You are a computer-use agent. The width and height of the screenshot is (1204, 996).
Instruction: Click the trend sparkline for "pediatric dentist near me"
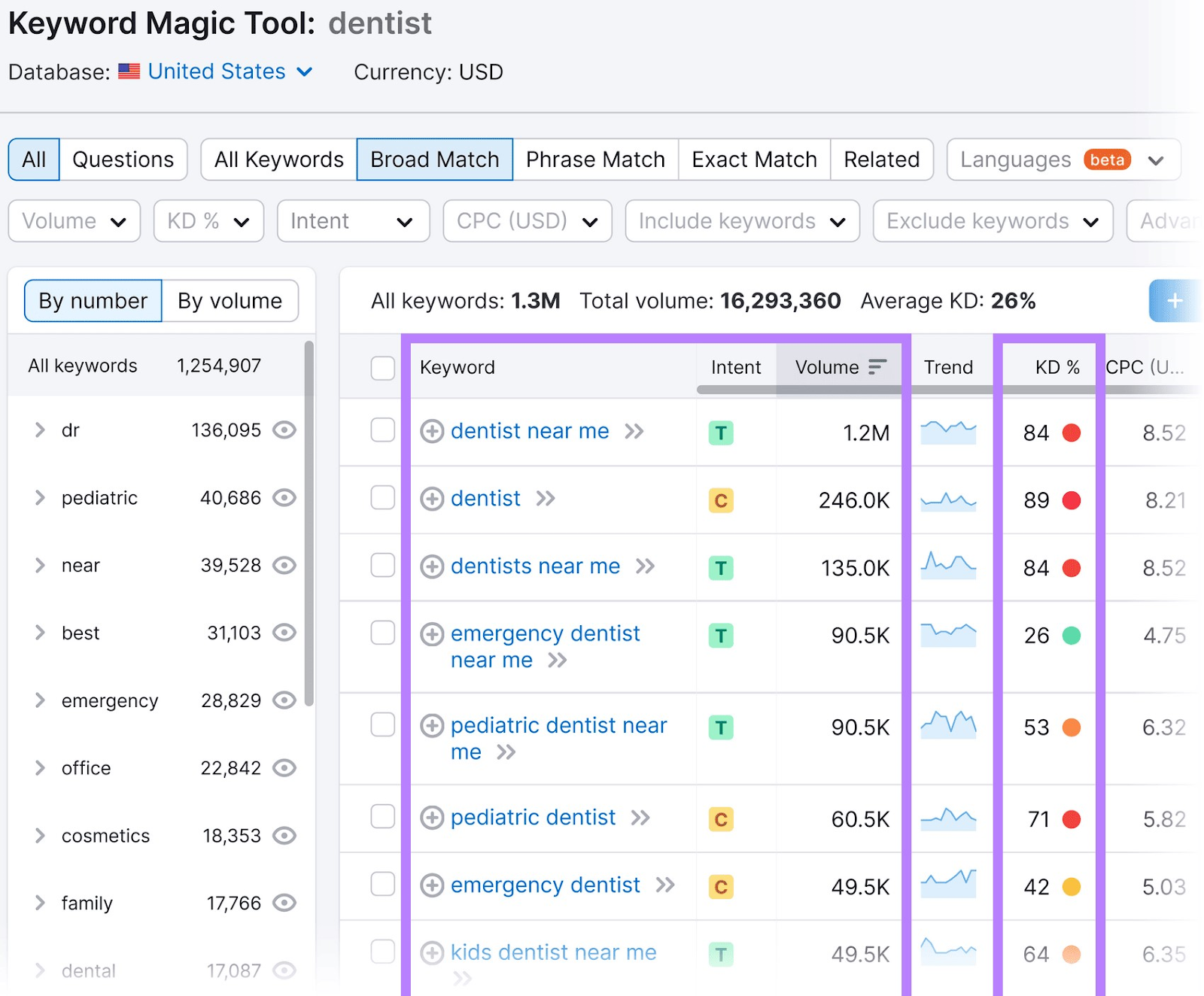(948, 727)
